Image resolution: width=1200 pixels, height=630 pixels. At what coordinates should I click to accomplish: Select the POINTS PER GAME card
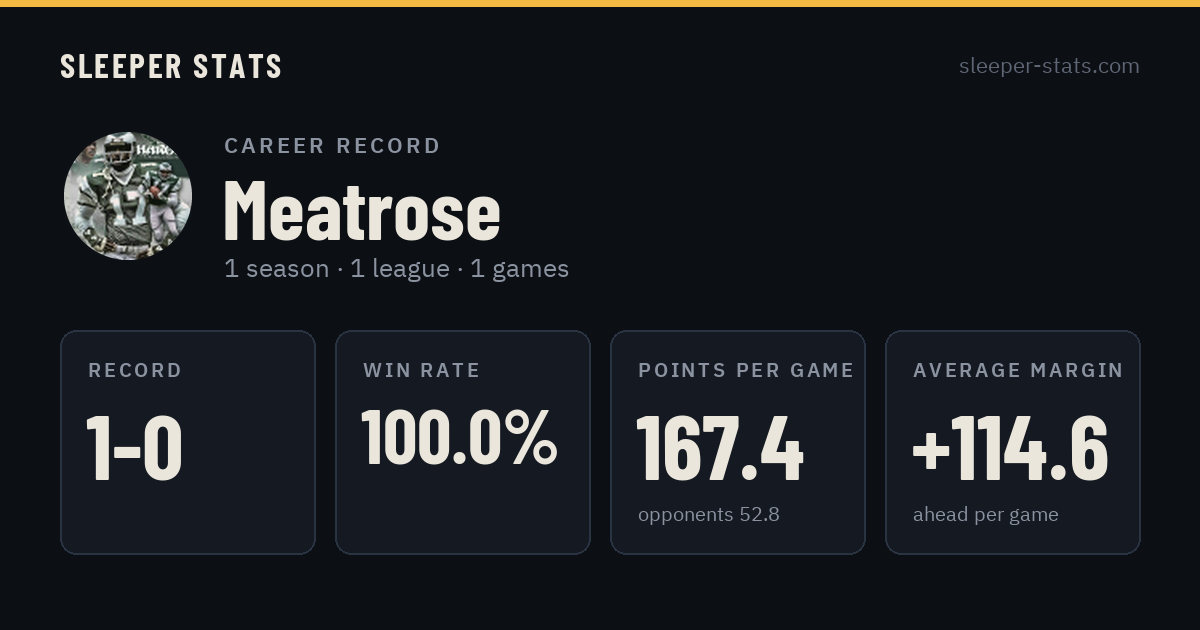coord(738,442)
